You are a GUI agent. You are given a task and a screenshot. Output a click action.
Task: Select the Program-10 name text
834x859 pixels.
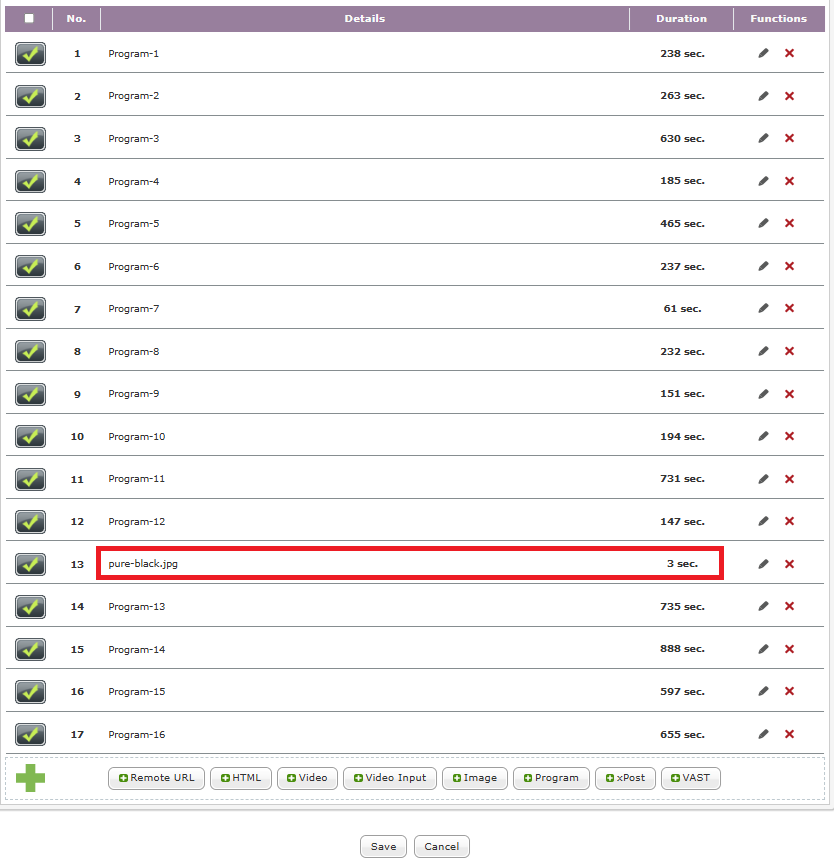click(x=136, y=437)
